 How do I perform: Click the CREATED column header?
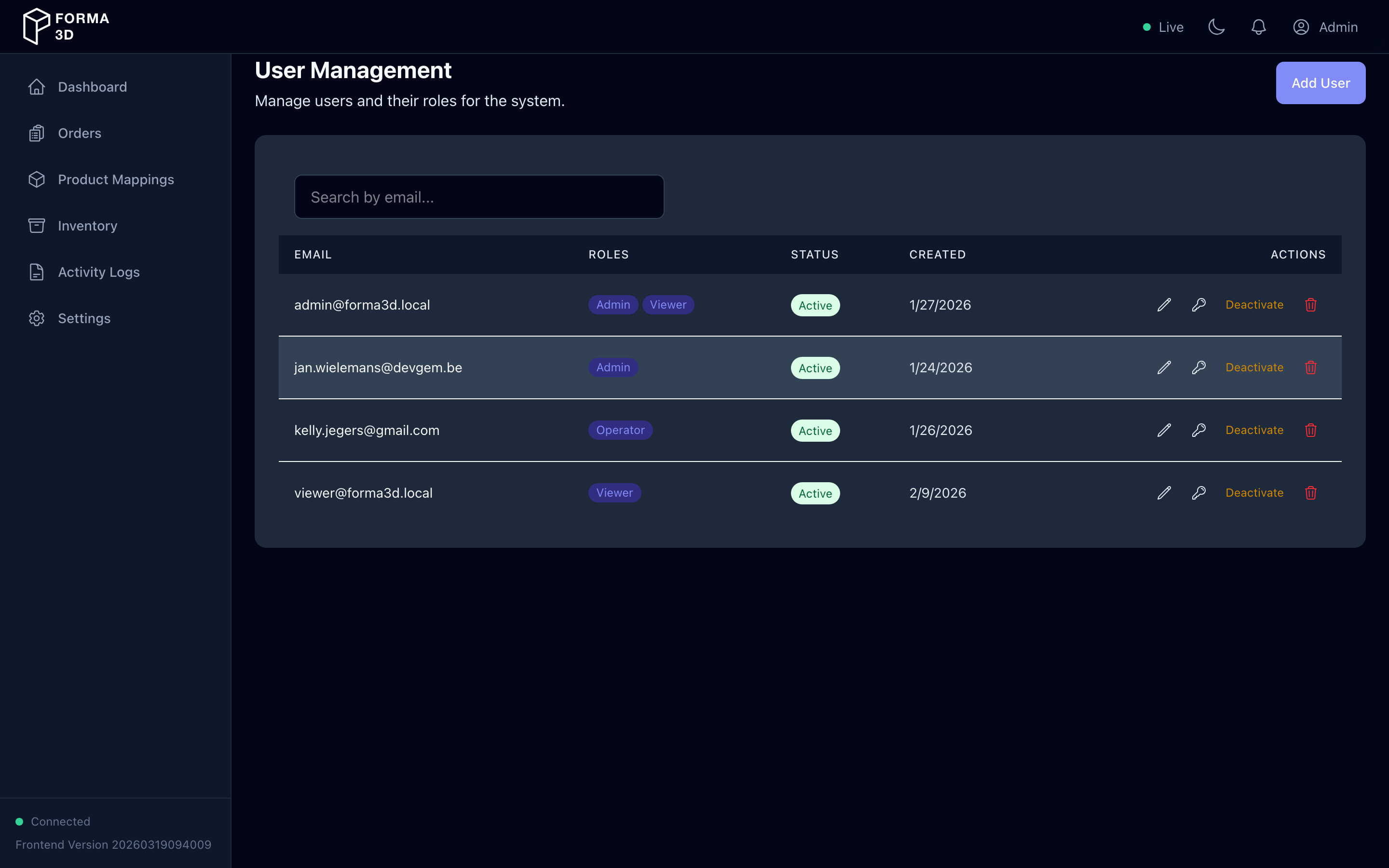point(937,254)
